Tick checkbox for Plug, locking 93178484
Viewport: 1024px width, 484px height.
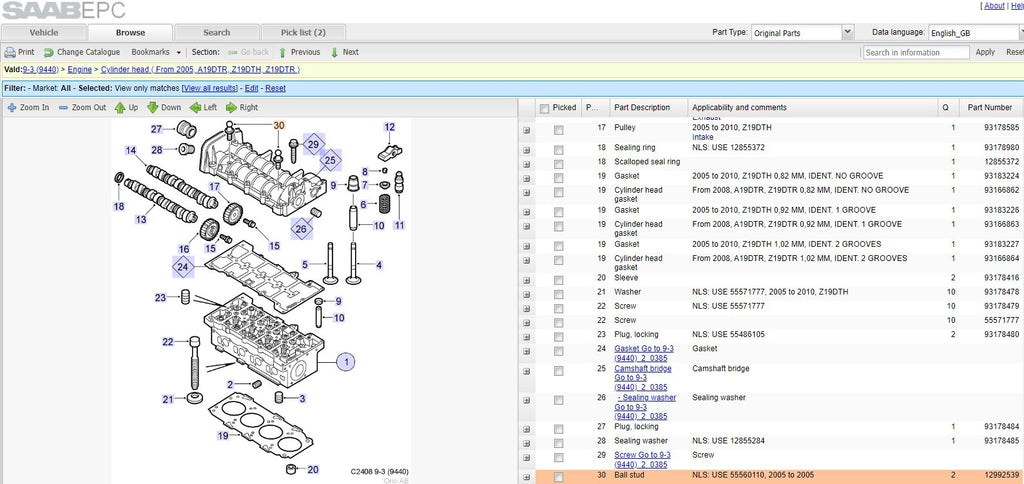tap(558, 429)
